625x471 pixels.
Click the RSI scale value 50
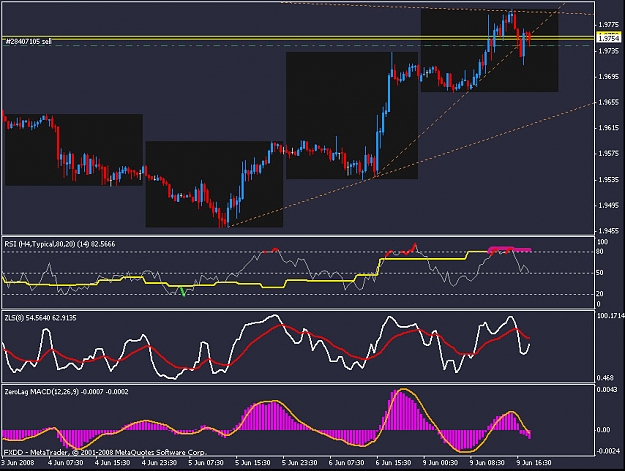coord(601,273)
